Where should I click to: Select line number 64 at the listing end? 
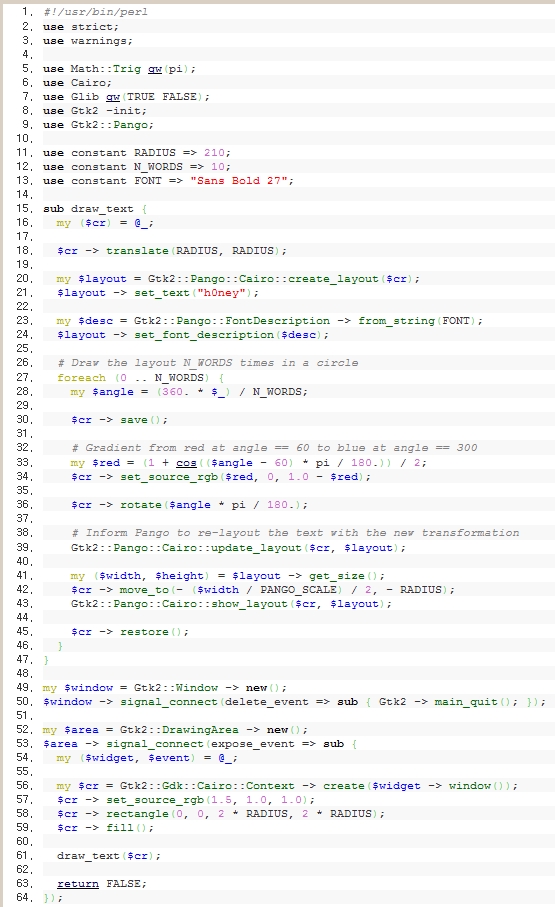pyautogui.click(x=25, y=898)
